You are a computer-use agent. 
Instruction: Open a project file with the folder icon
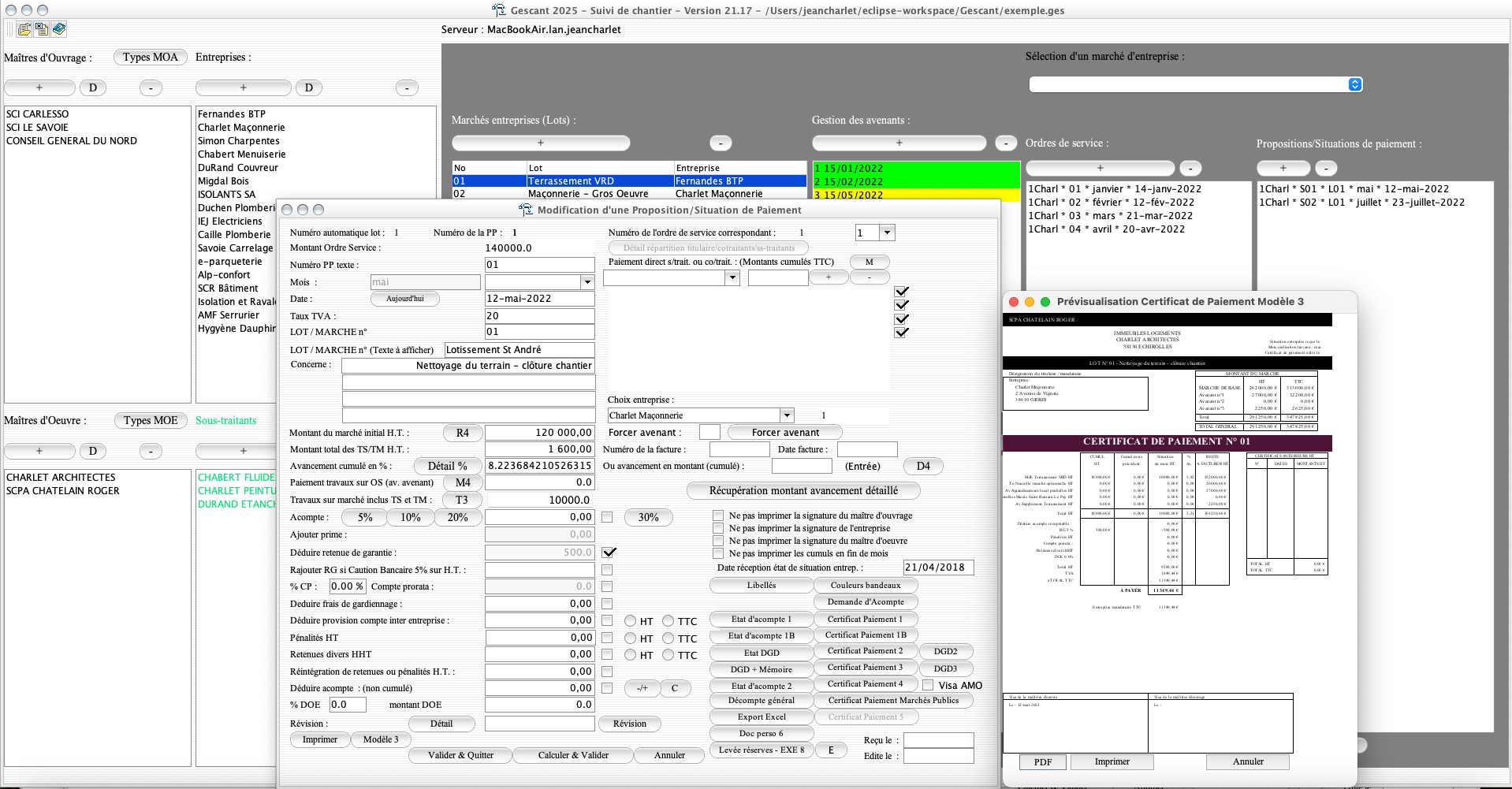tap(24, 30)
